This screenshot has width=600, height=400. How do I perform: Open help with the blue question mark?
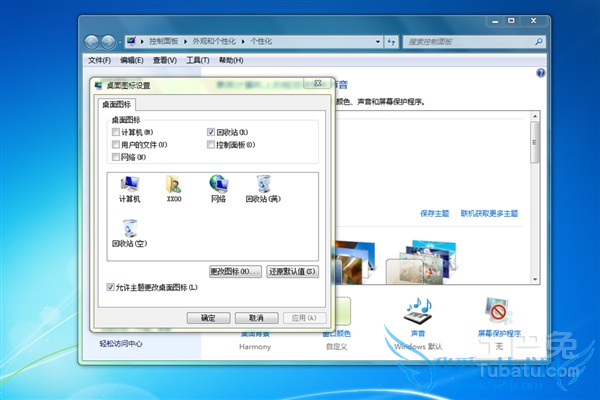(x=541, y=73)
